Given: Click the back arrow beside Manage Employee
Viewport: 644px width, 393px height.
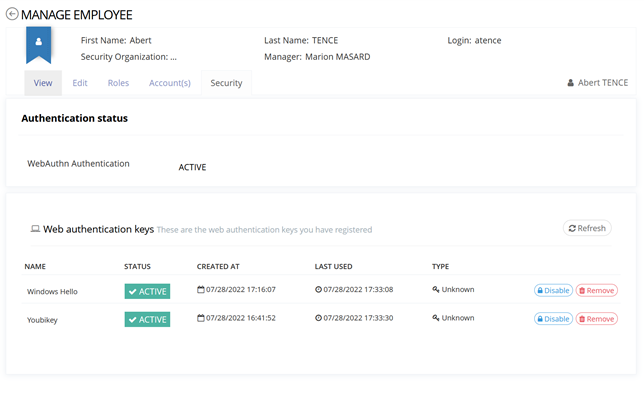Looking at the screenshot, I should (x=12, y=14).
